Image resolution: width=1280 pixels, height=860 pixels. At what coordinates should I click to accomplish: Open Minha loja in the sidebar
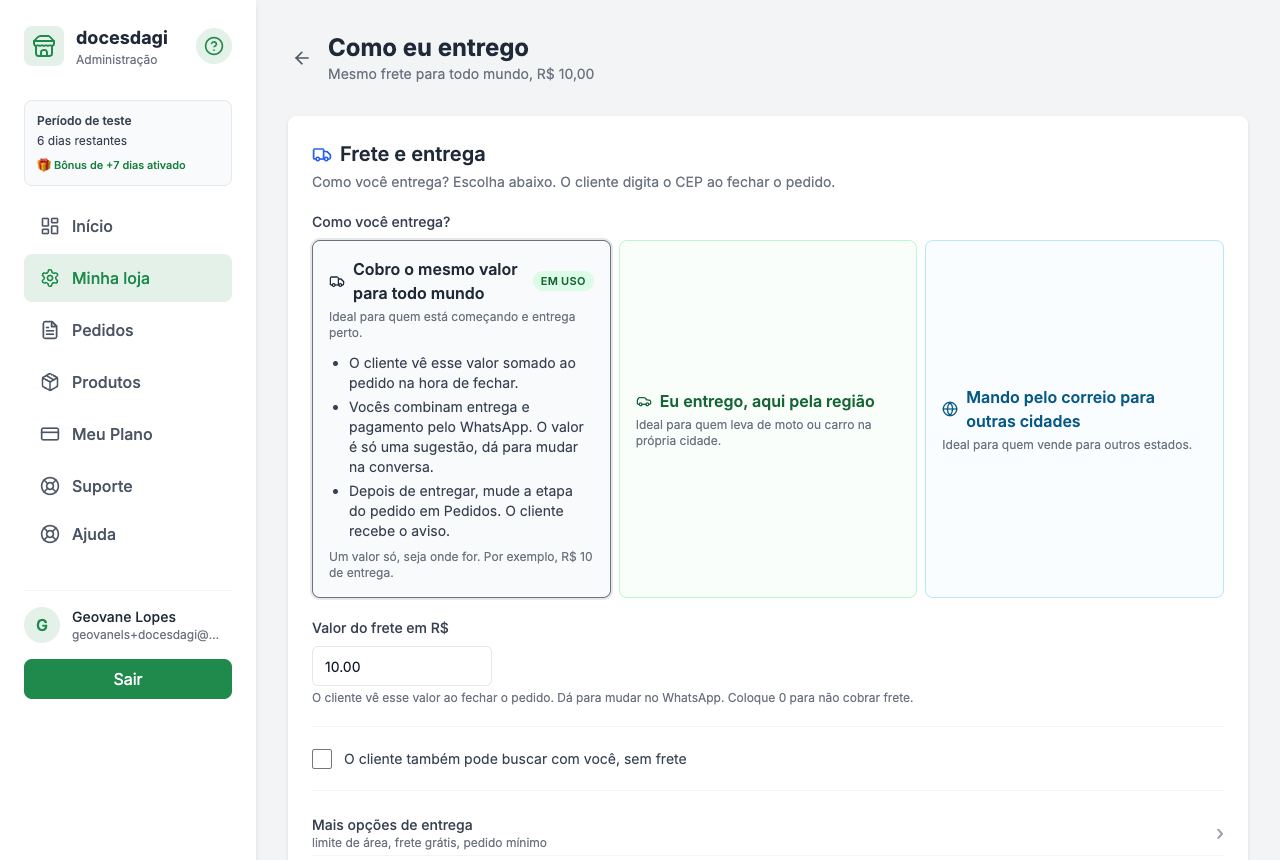[x=128, y=278]
